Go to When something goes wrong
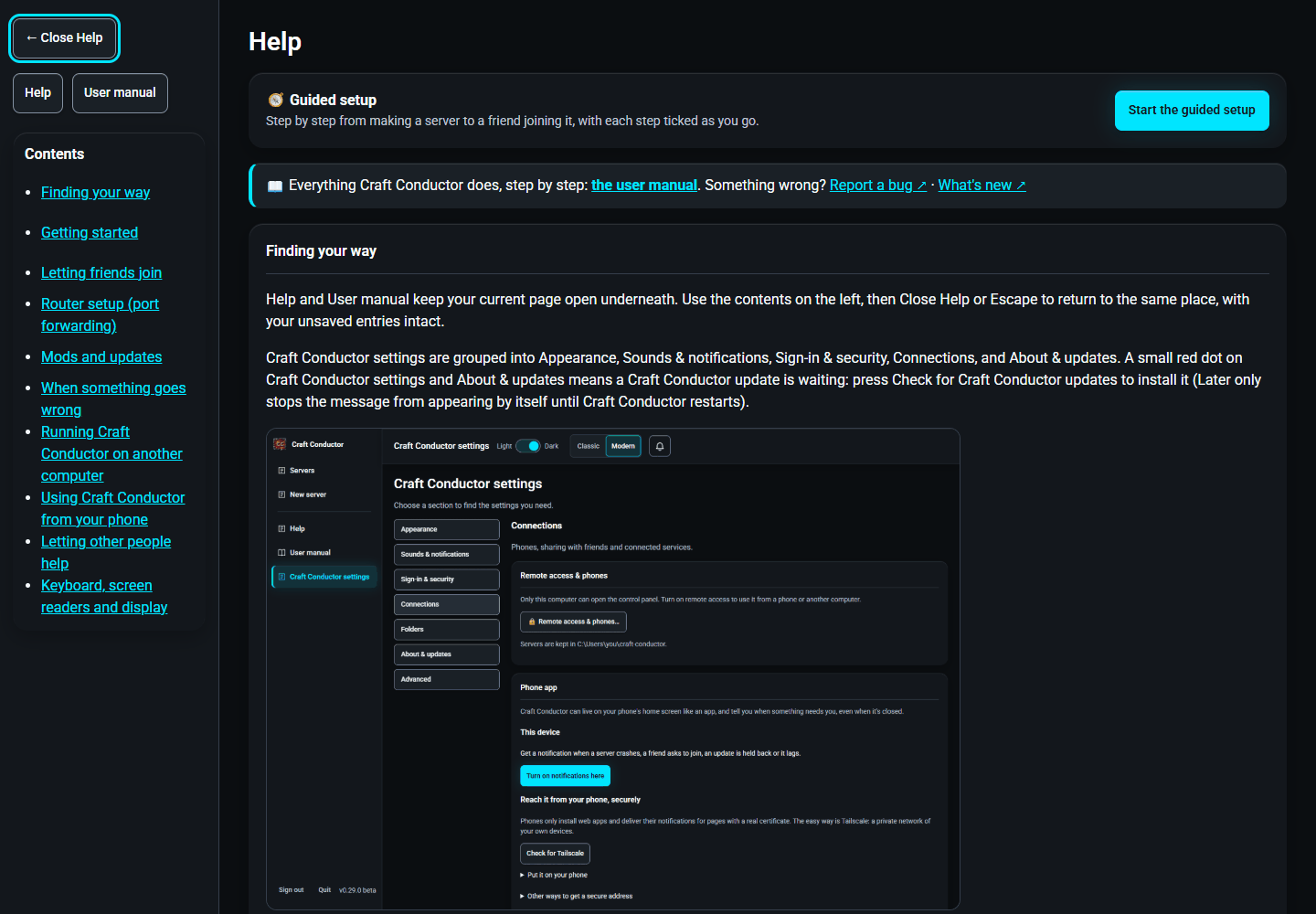 coord(113,399)
